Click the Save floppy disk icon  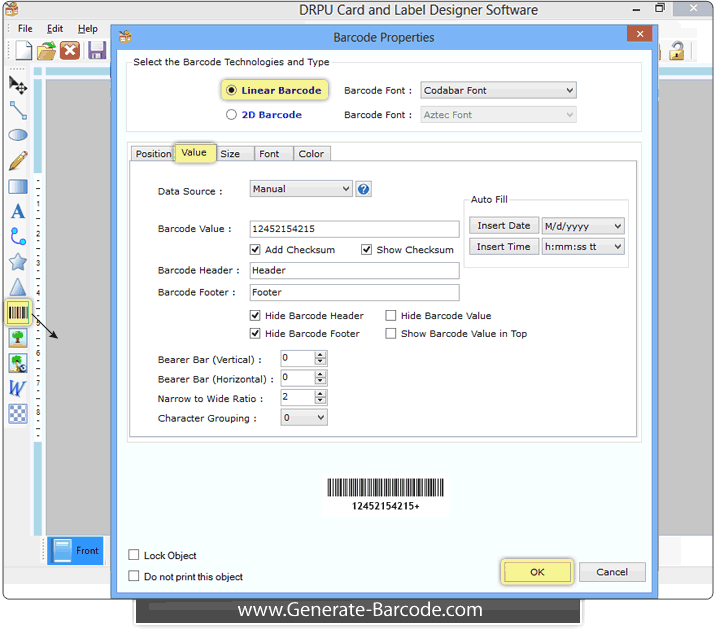pyautogui.click(x=97, y=51)
